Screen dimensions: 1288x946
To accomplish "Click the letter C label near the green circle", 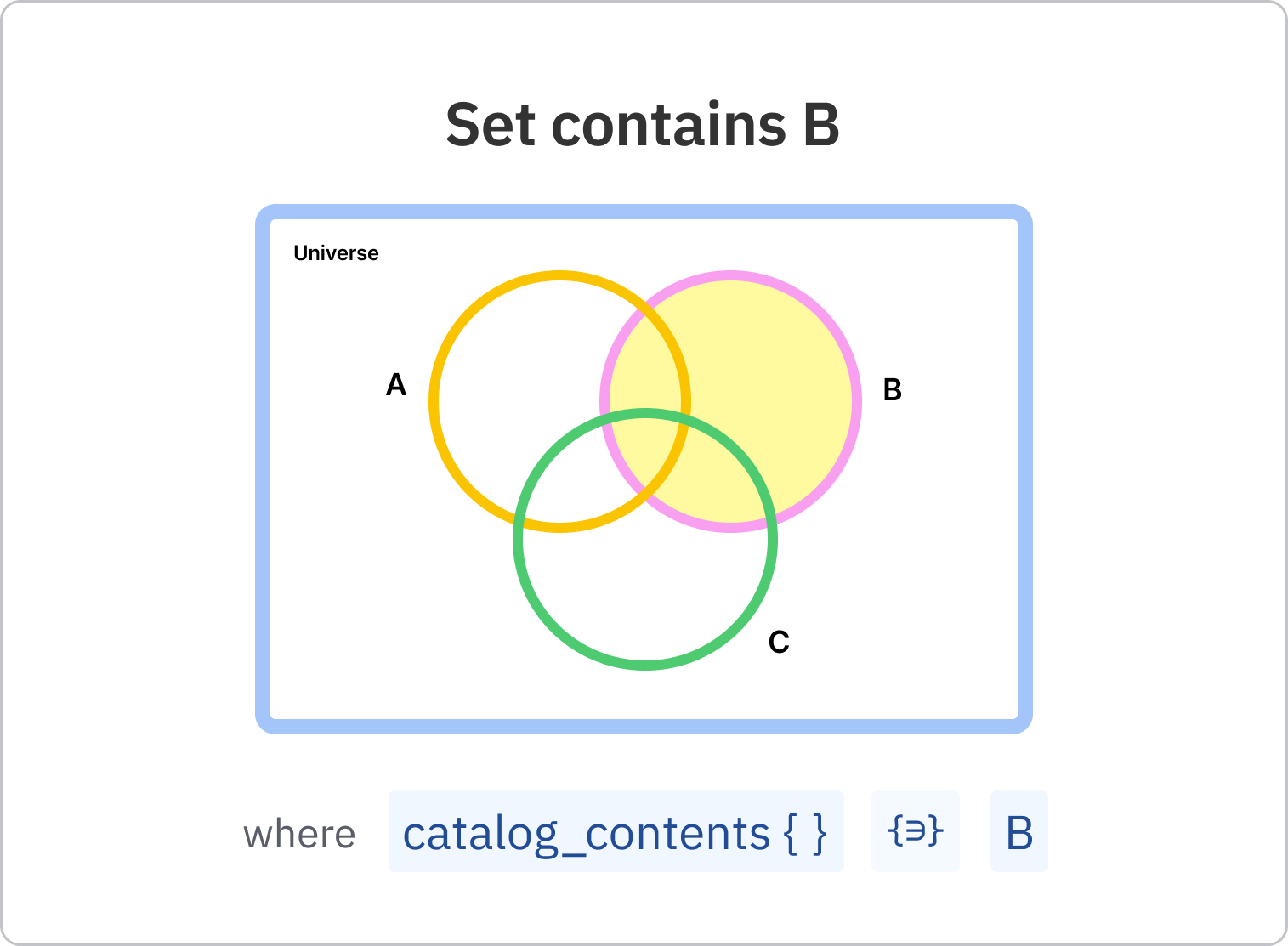I will point(779,642).
